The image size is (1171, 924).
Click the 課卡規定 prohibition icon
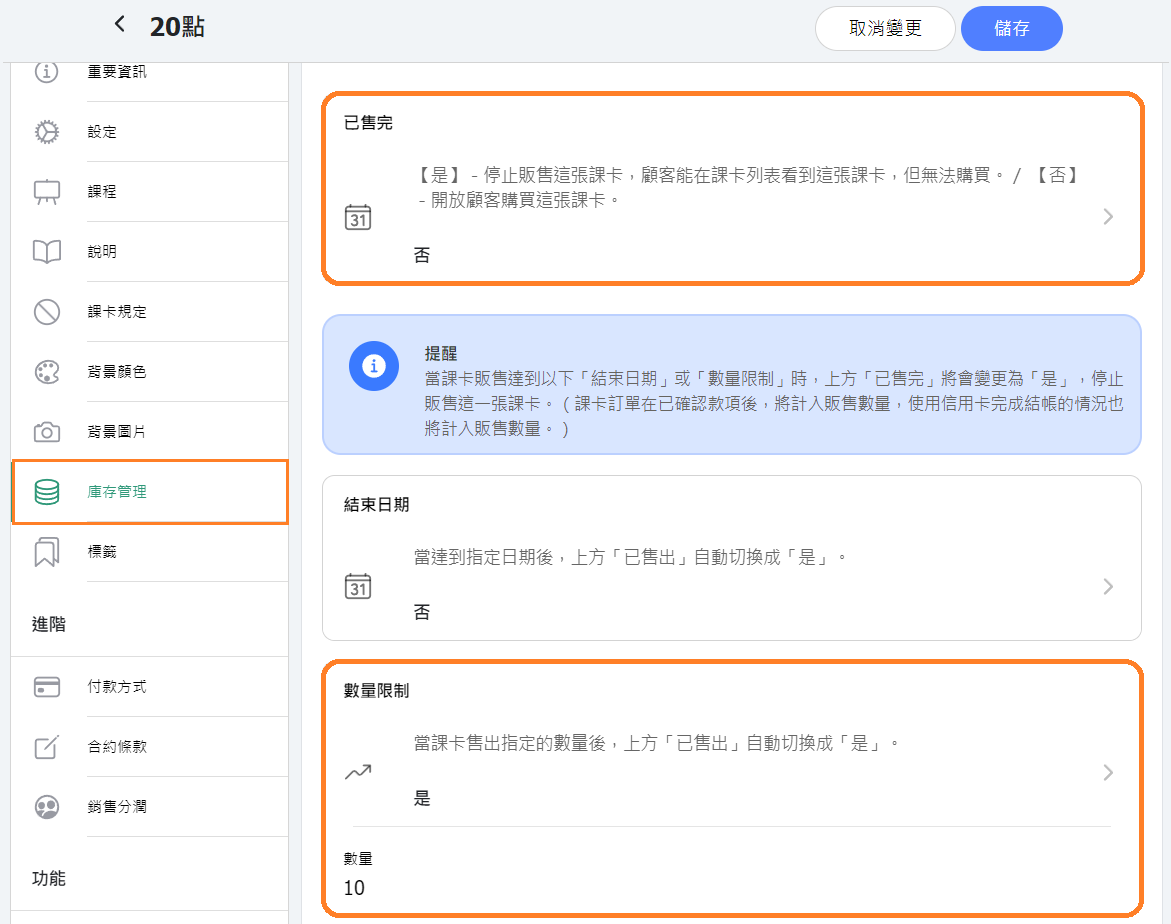(47, 312)
